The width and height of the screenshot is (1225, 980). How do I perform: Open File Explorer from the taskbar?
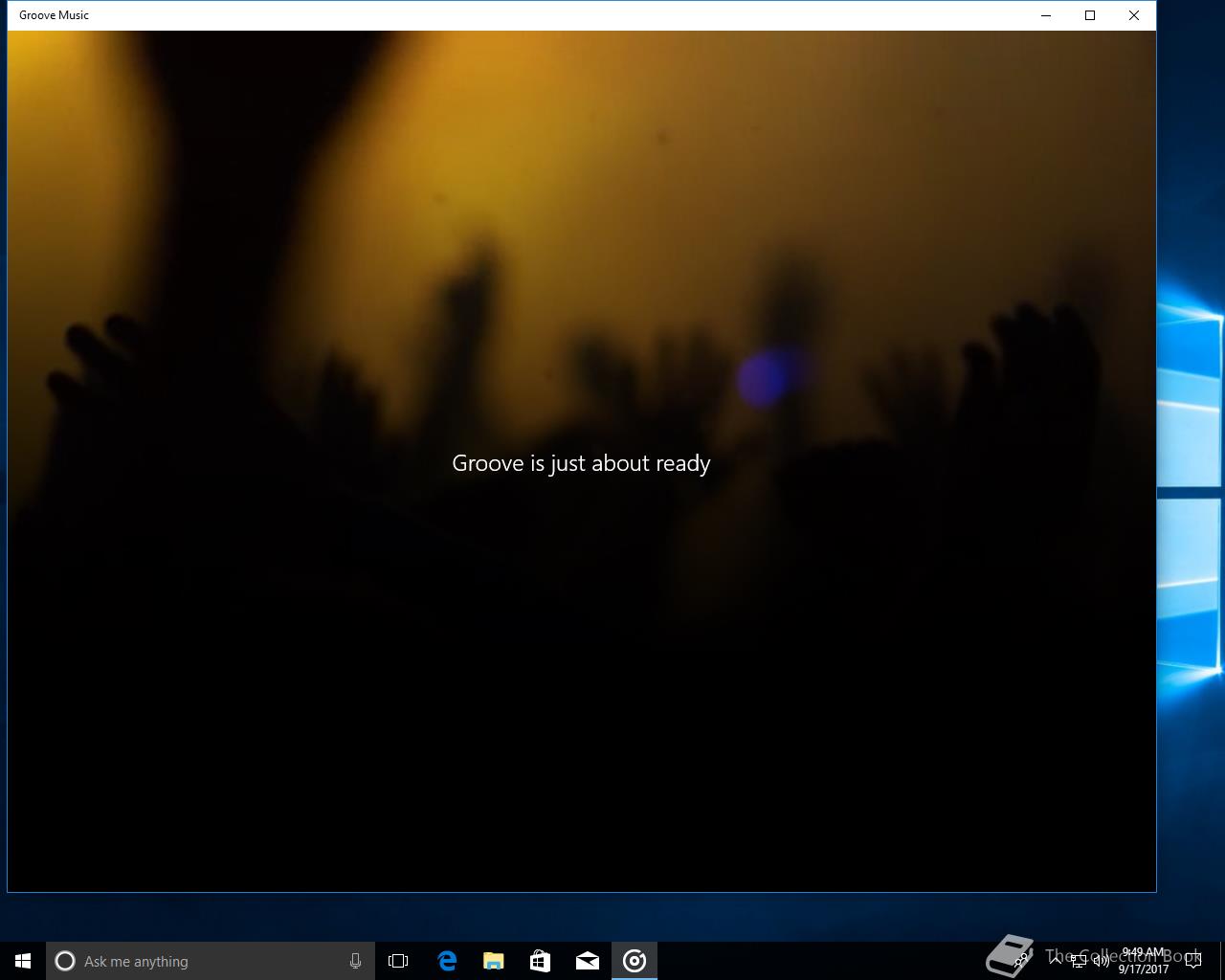click(x=494, y=961)
